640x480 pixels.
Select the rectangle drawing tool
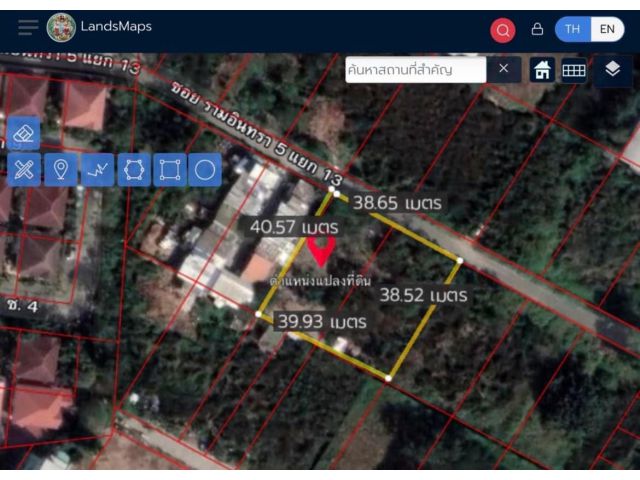click(170, 169)
